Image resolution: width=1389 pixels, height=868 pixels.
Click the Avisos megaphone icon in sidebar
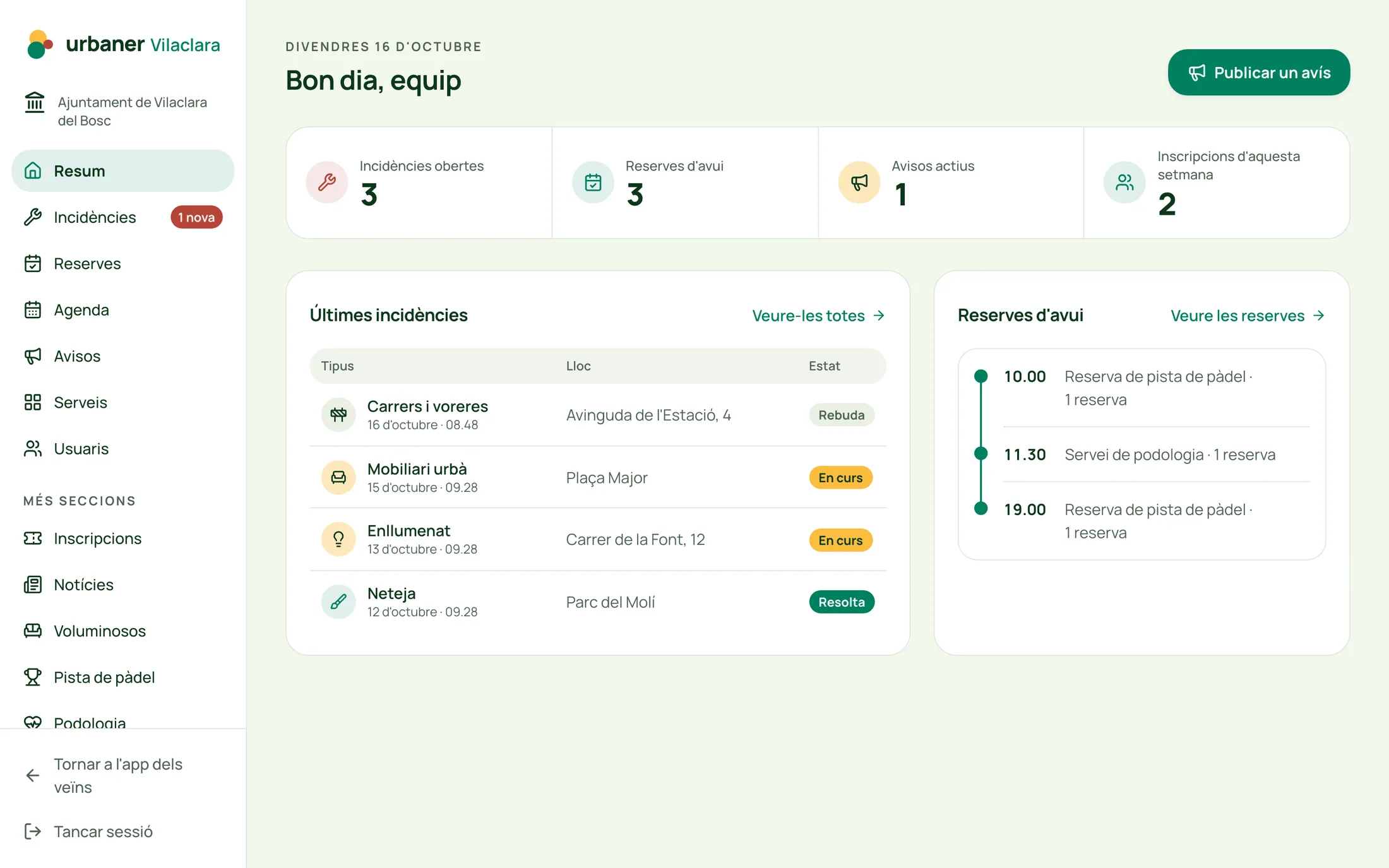point(33,356)
